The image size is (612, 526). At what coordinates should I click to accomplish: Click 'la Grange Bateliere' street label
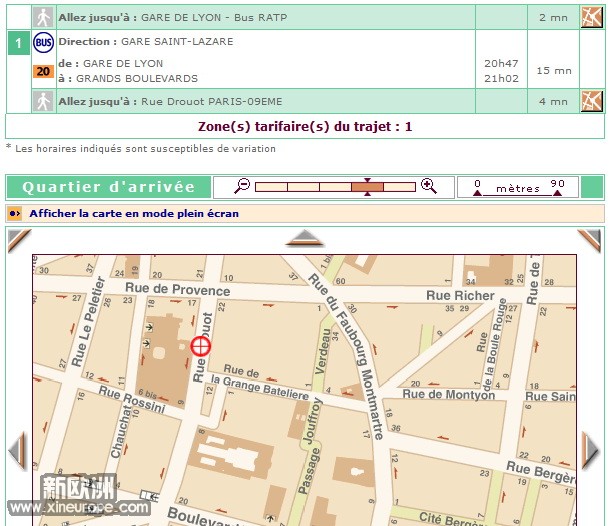pyautogui.click(x=260, y=387)
